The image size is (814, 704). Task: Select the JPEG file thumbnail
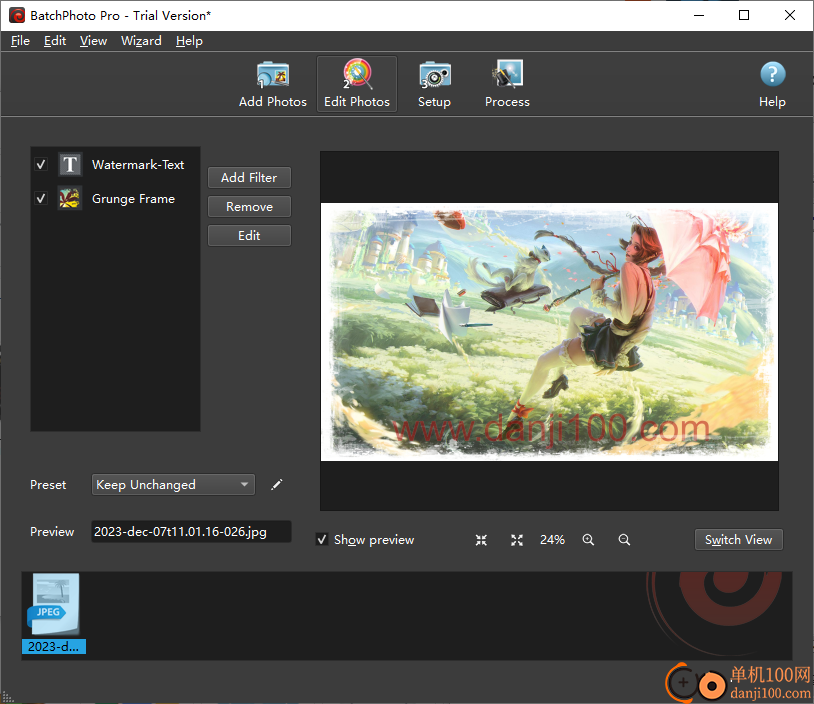pos(53,604)
